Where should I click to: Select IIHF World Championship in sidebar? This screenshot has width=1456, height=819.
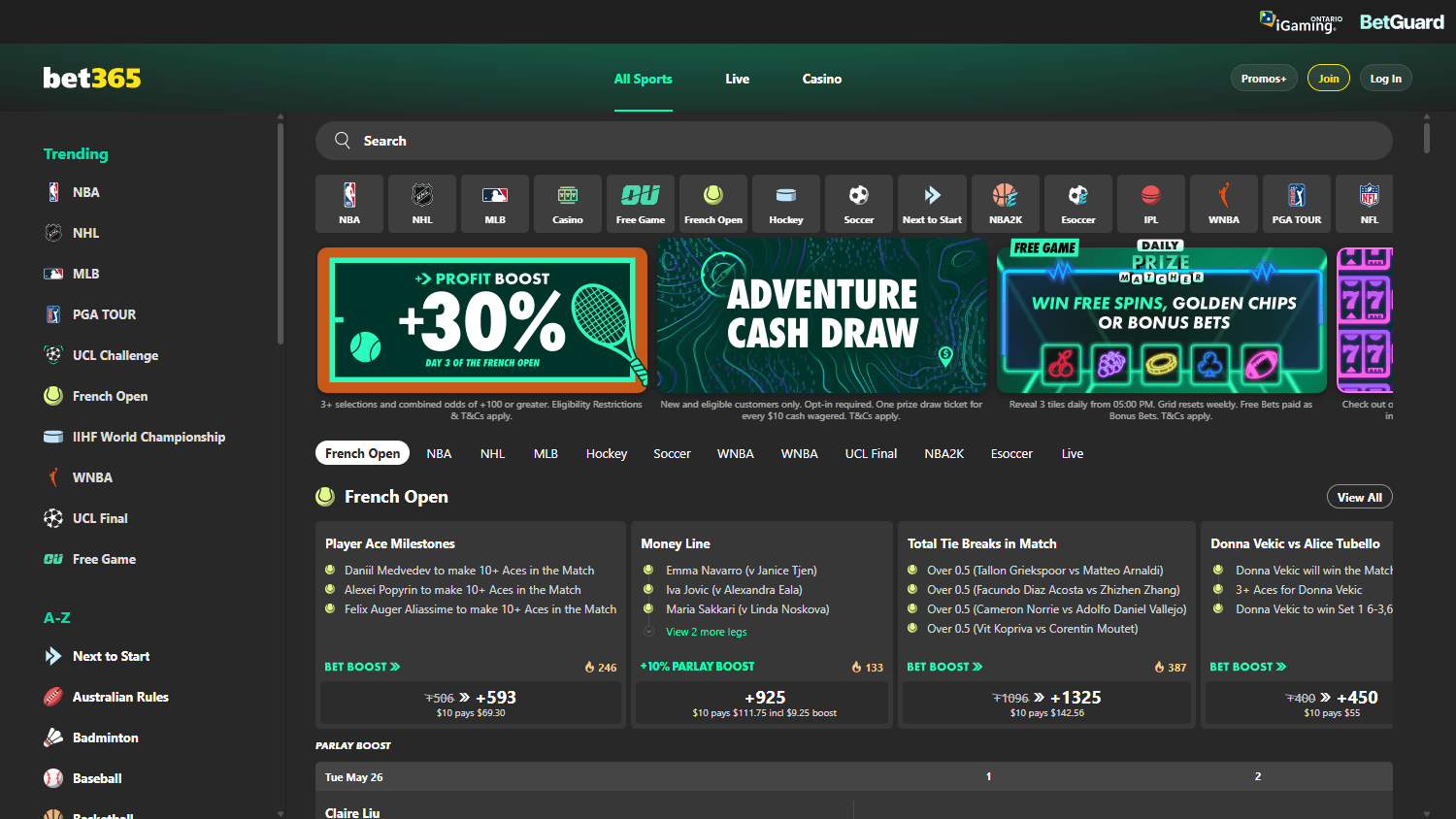149,437
